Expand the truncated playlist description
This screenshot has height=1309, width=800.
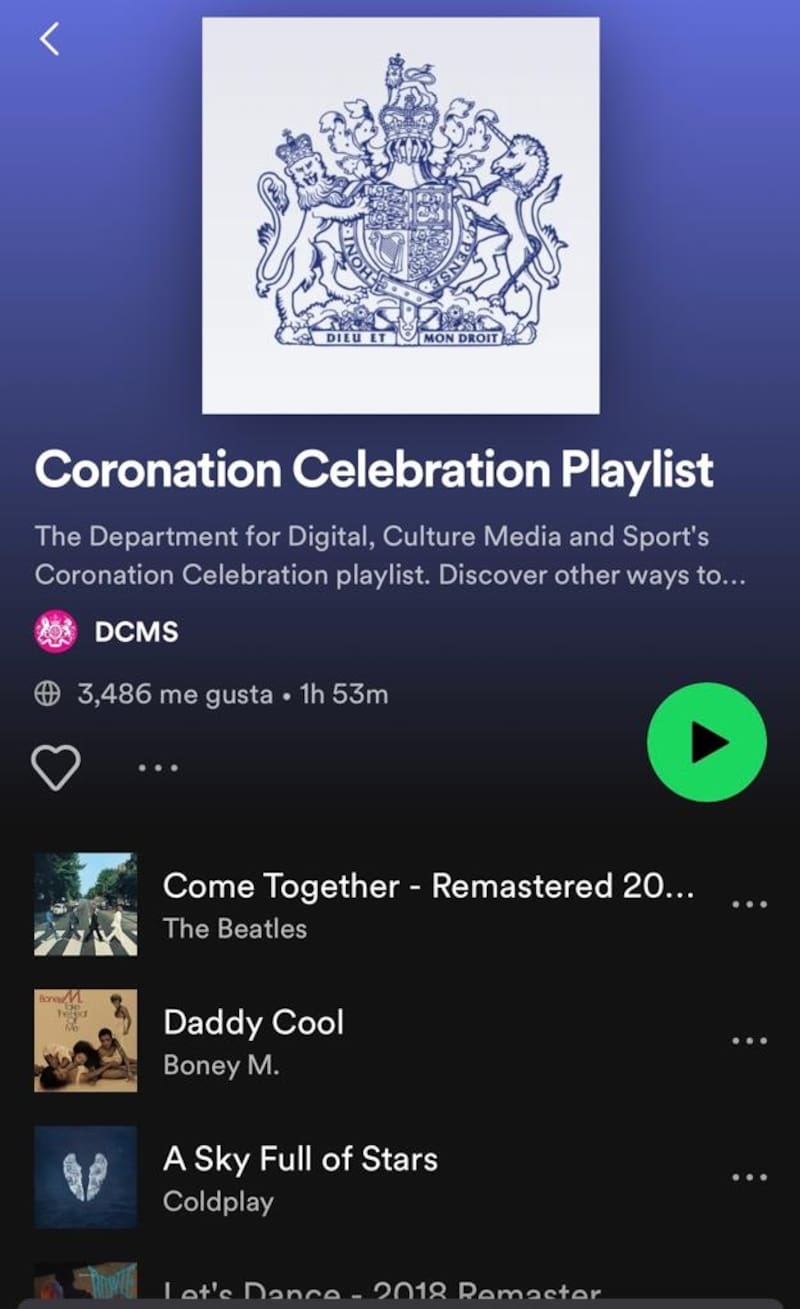[391, 556]
